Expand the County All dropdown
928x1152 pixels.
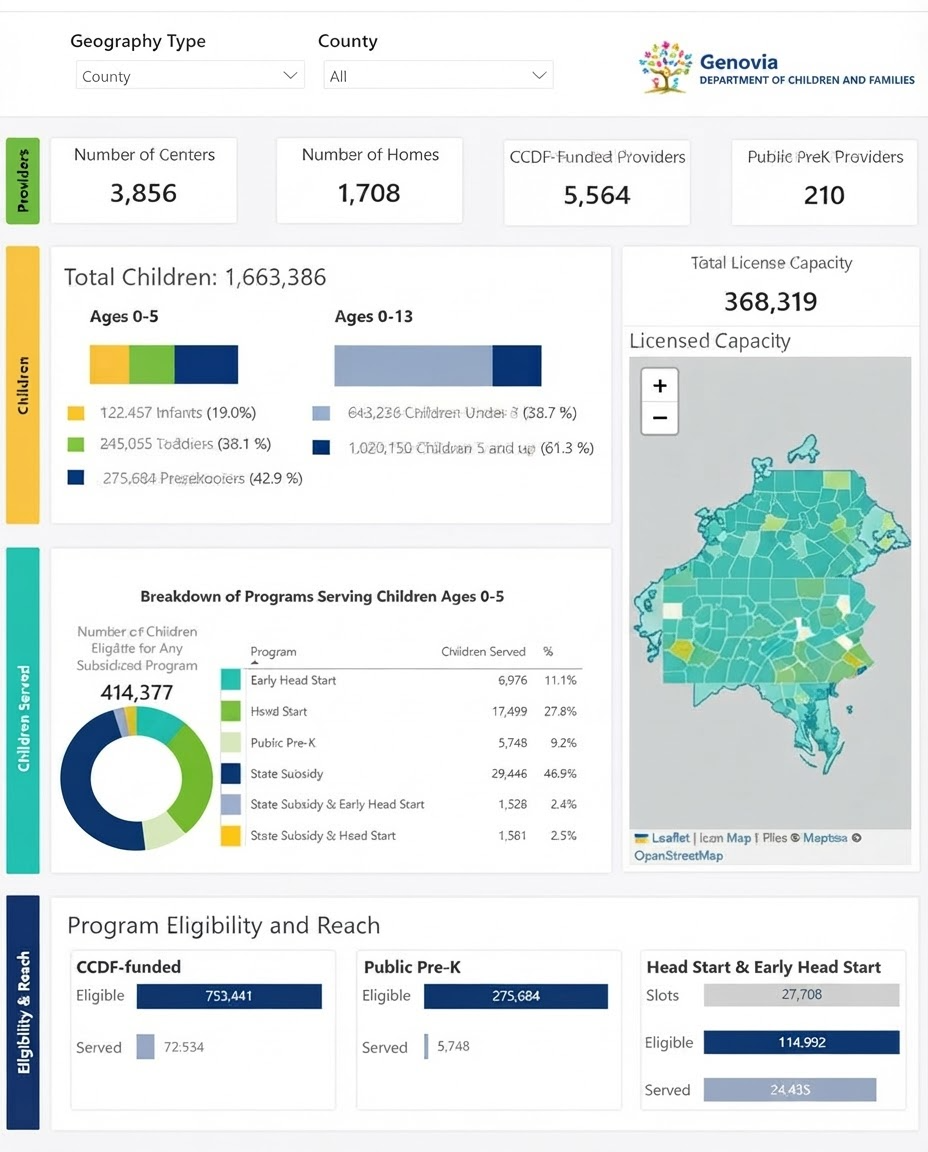point(438,75)
